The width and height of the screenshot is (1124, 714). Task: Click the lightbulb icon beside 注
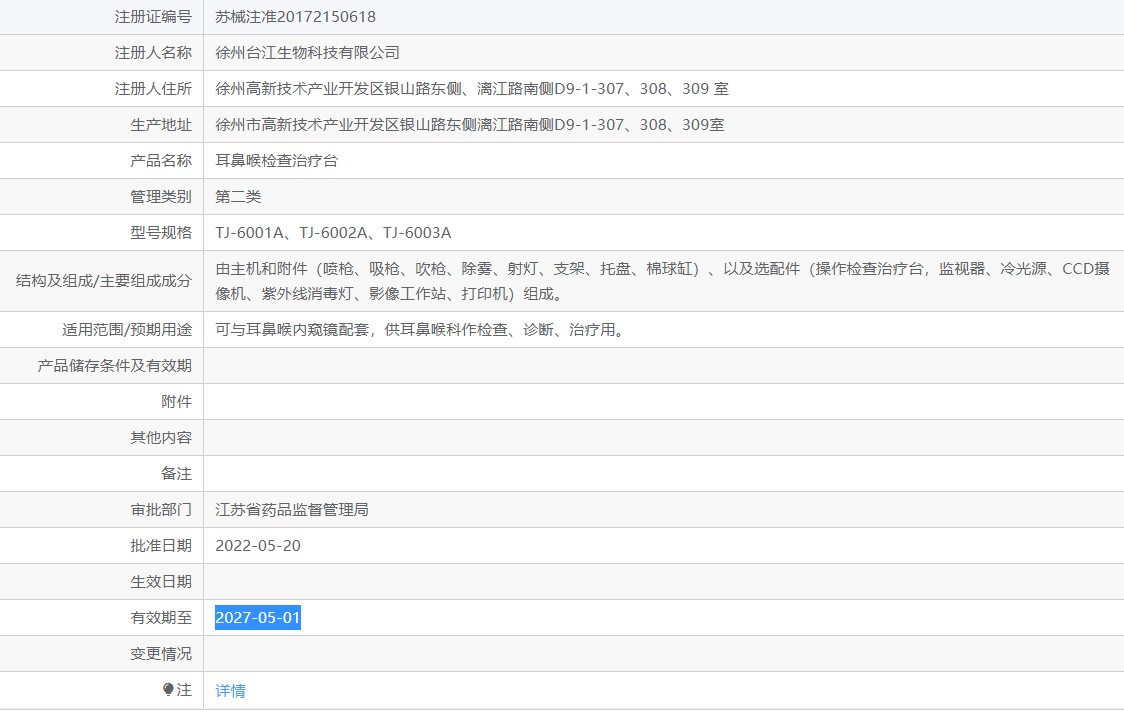click(168, 689)
